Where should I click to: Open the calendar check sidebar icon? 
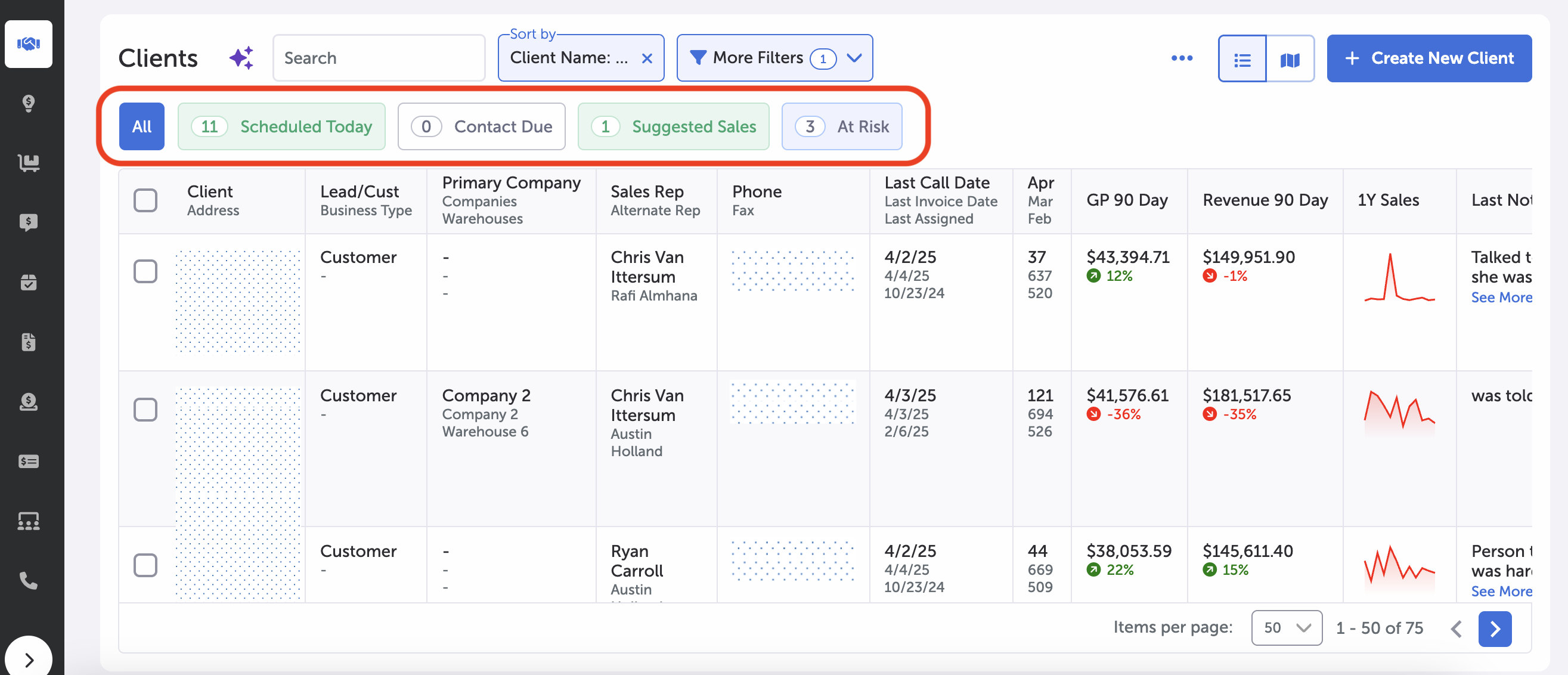(x=28, y=283)
